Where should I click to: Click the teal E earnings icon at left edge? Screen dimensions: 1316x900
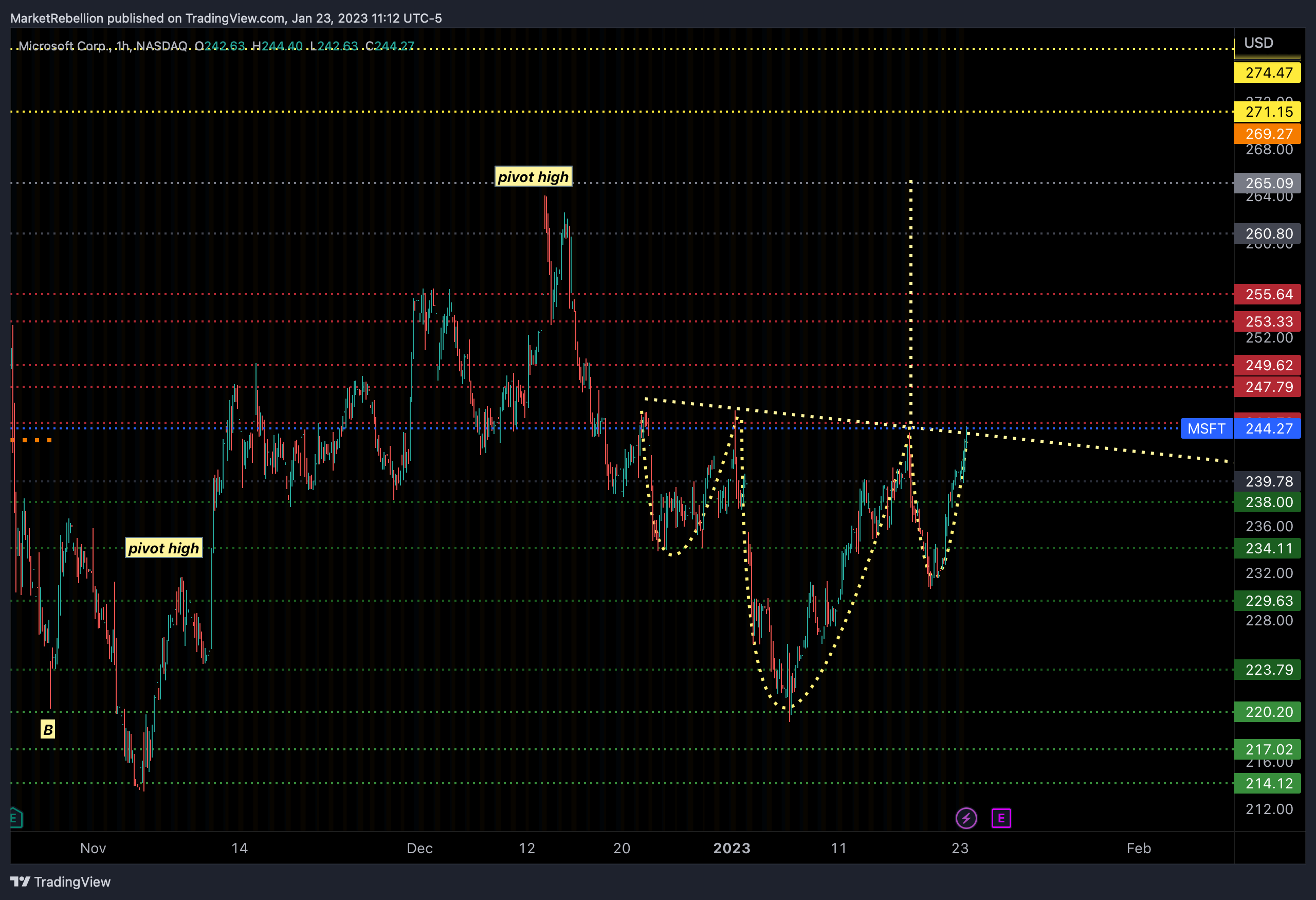pos(16,817)
